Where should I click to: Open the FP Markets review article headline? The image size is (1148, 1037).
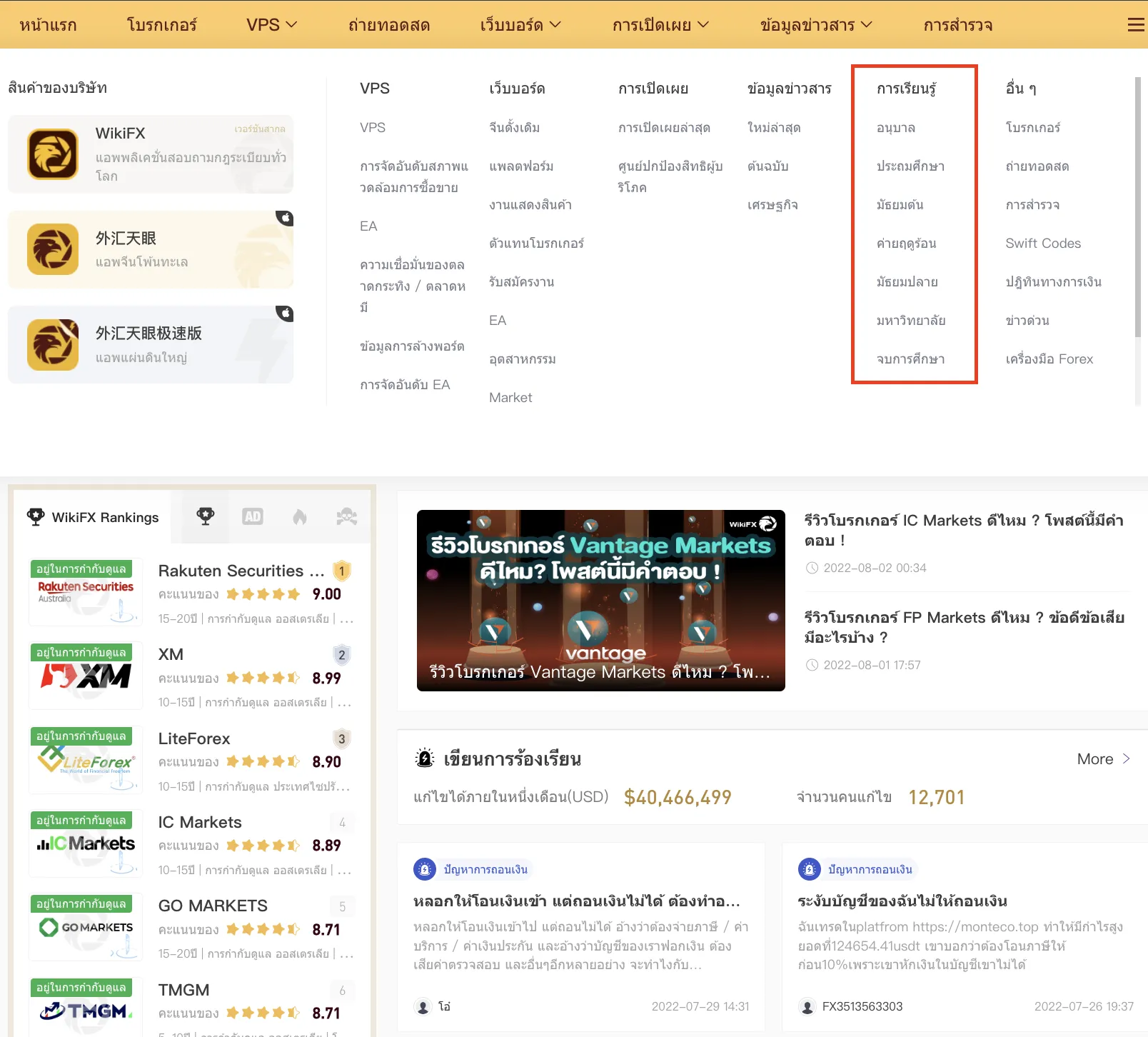click(965, 627)
